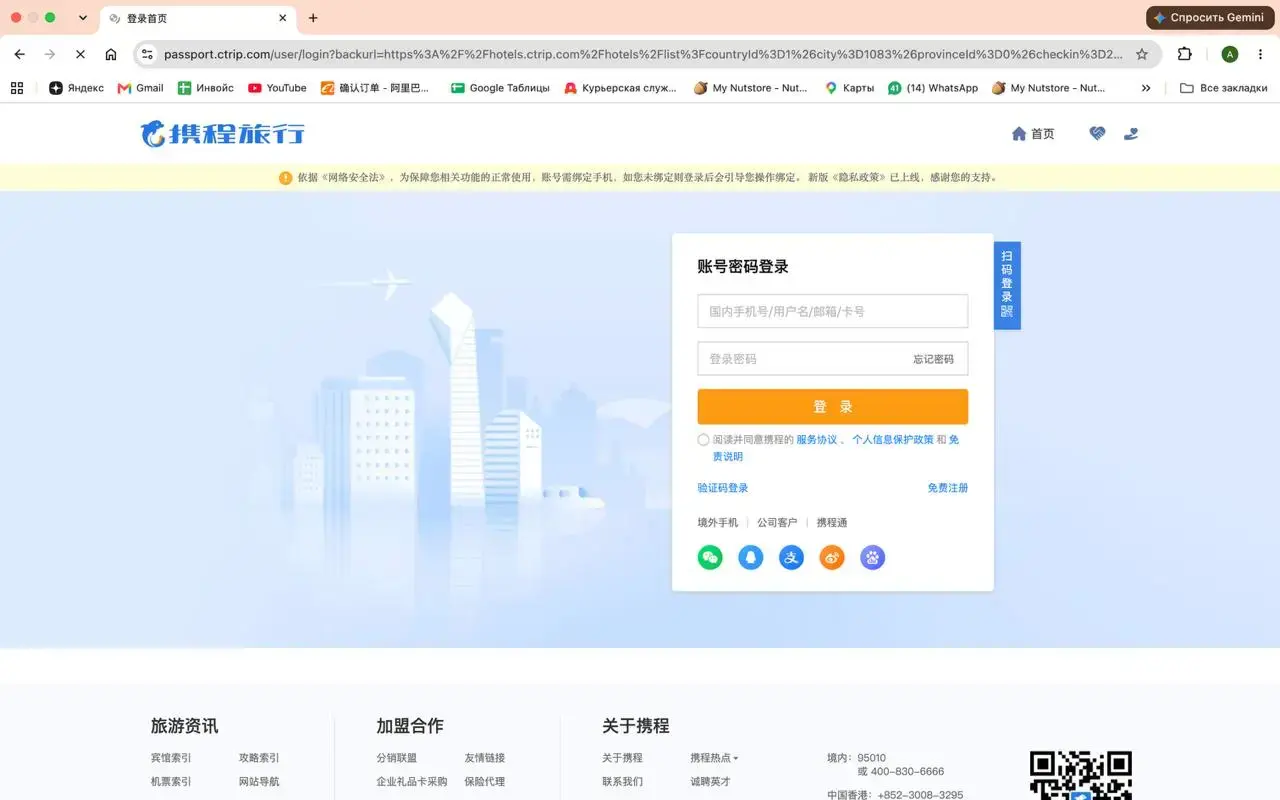Open footer link 攻略索引
1280x800 pixels.
pyautogui.click(x=259, y=758)
